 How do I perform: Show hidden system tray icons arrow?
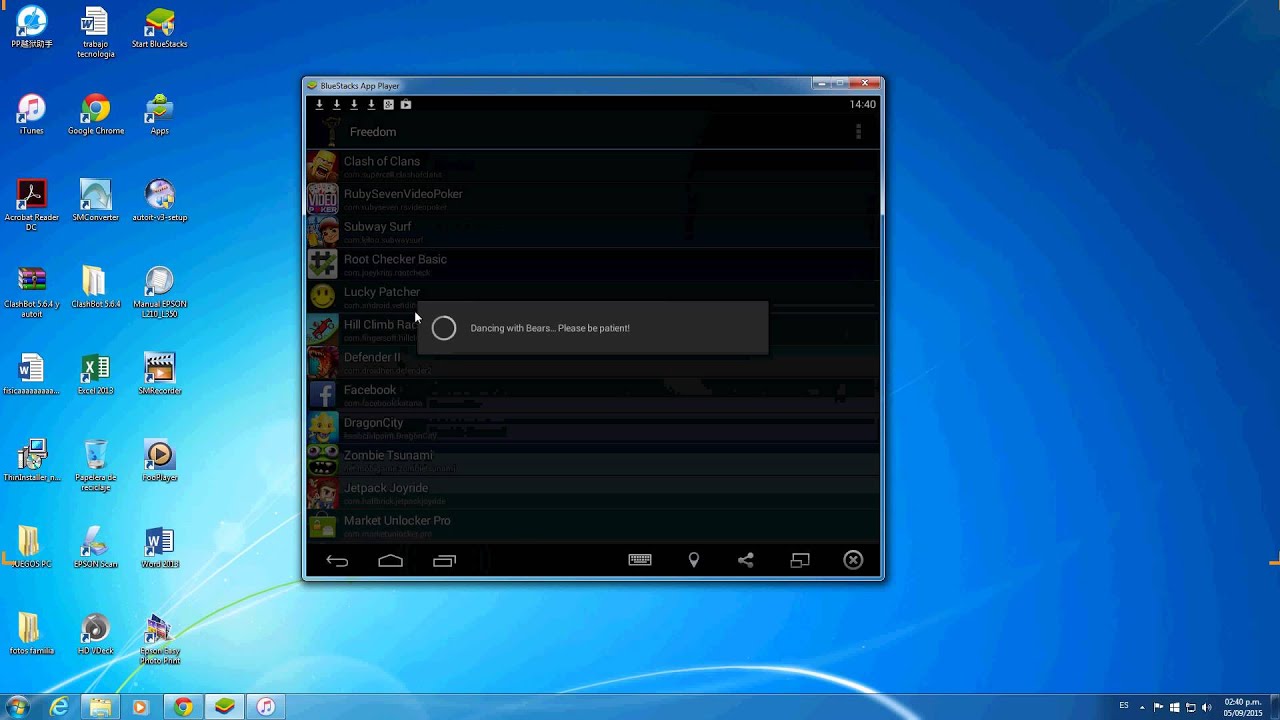pos(1142,707)
